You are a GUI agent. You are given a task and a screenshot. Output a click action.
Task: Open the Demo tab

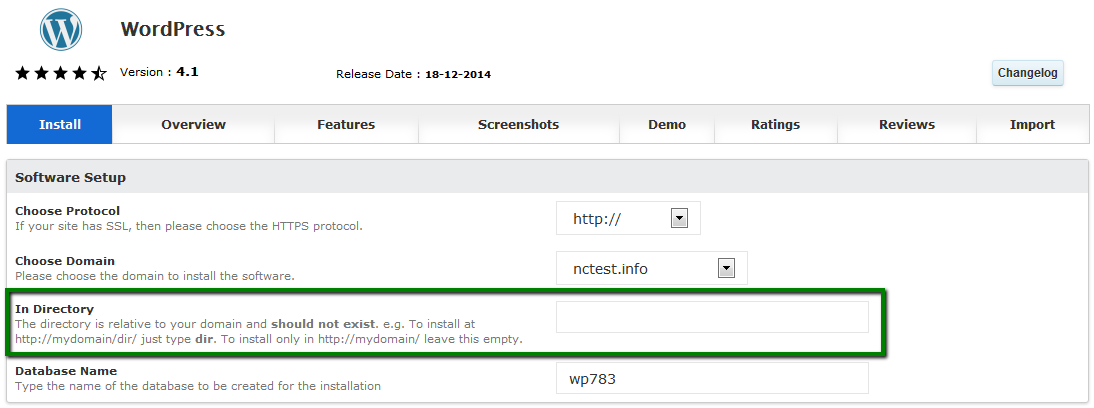click(667, 125)
